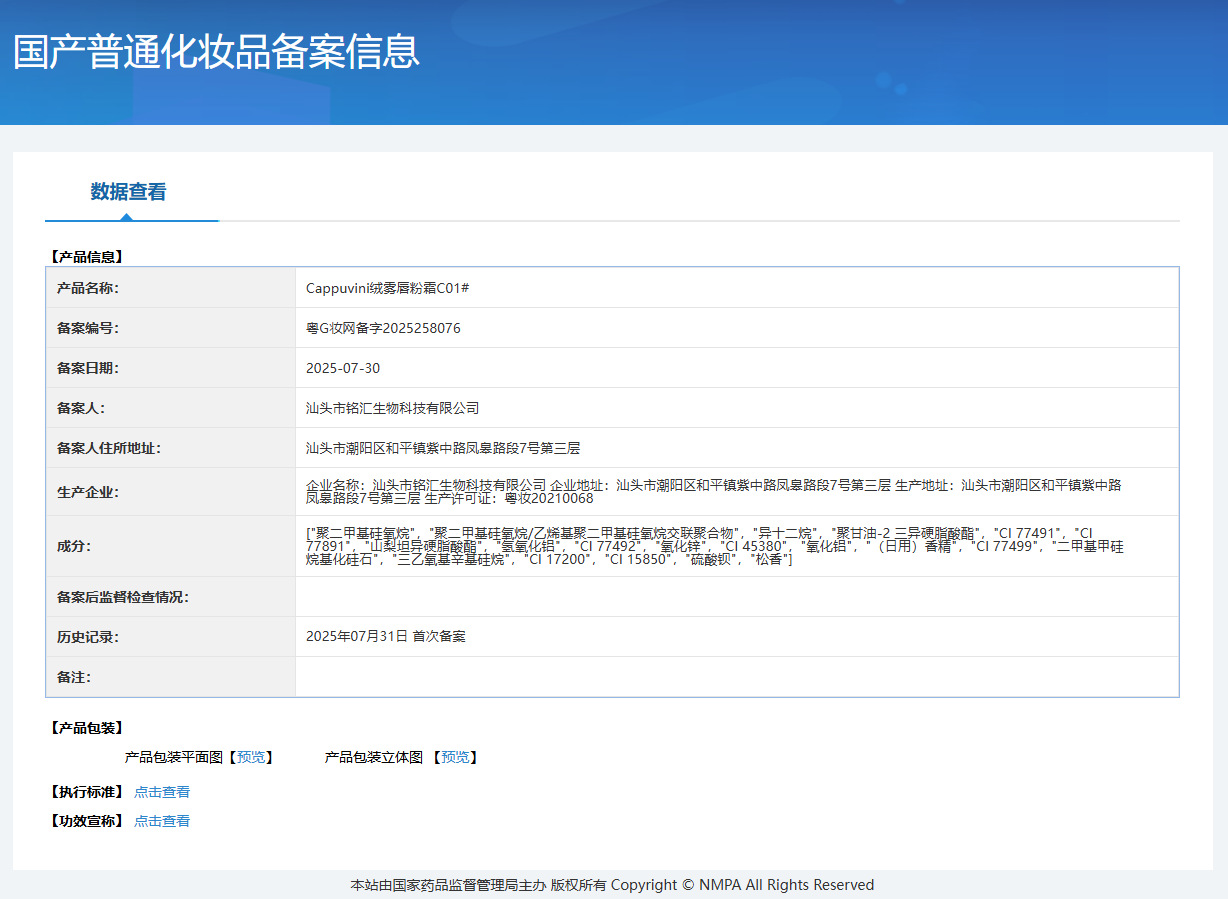Screen dimensions: 1228x899
Task: Select filing date 2025-07-30
Action: click(343, 368)
